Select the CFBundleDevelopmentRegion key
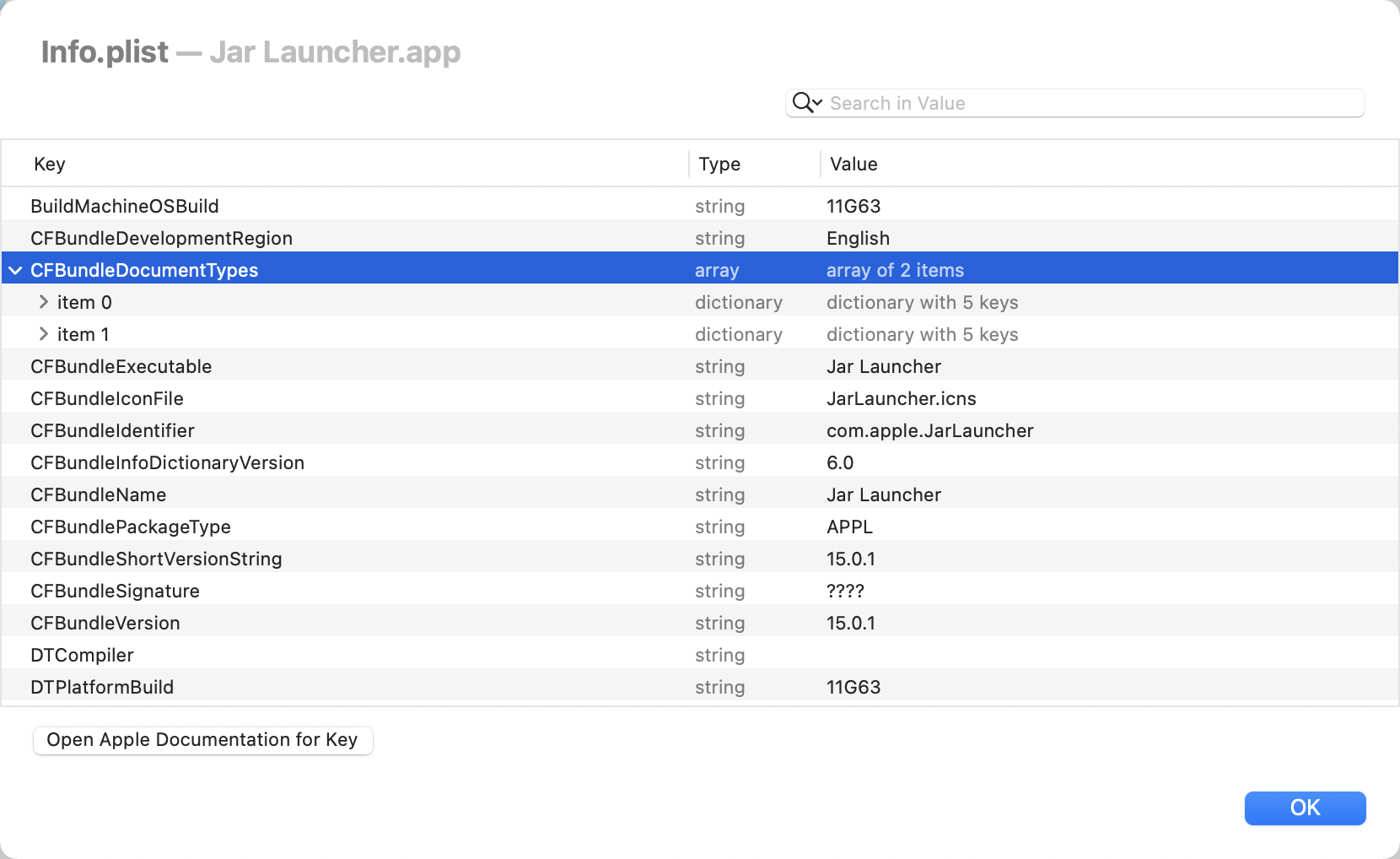Screen dimensions: 1400x859 pyautogui.click(x=161, y=239)
